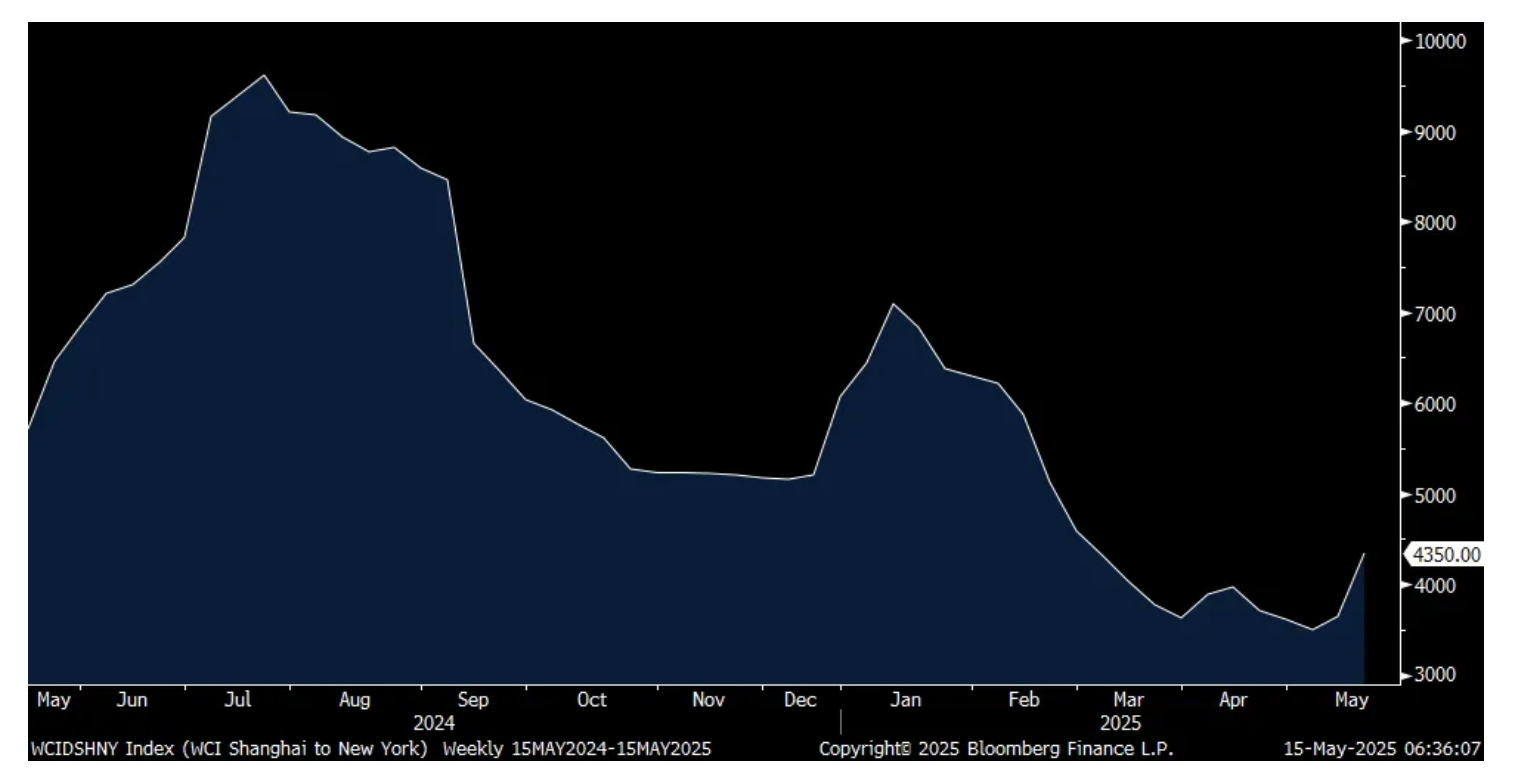Click the Jan month label on time axis
This screenshot has height=784, width=1522.
pos(905,700)
